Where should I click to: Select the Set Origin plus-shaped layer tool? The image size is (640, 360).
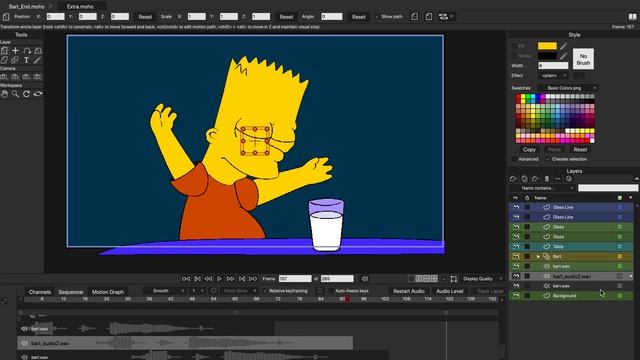[x=16, y=51]
